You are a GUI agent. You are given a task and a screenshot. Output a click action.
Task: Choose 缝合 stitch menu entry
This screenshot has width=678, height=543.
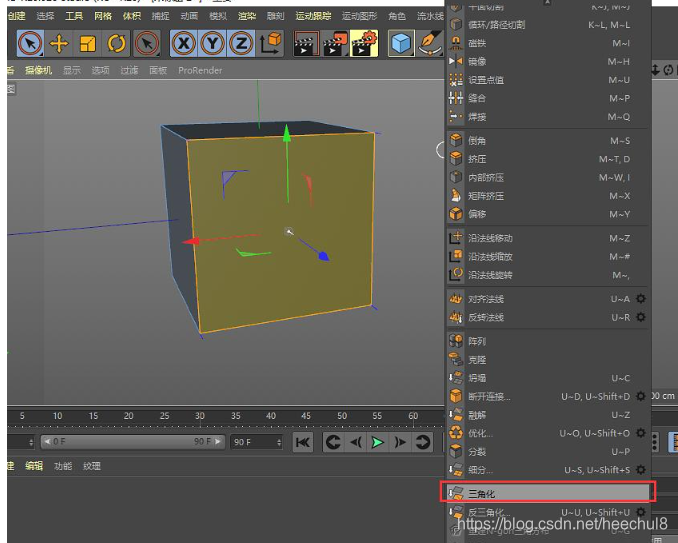pos(548,98)
